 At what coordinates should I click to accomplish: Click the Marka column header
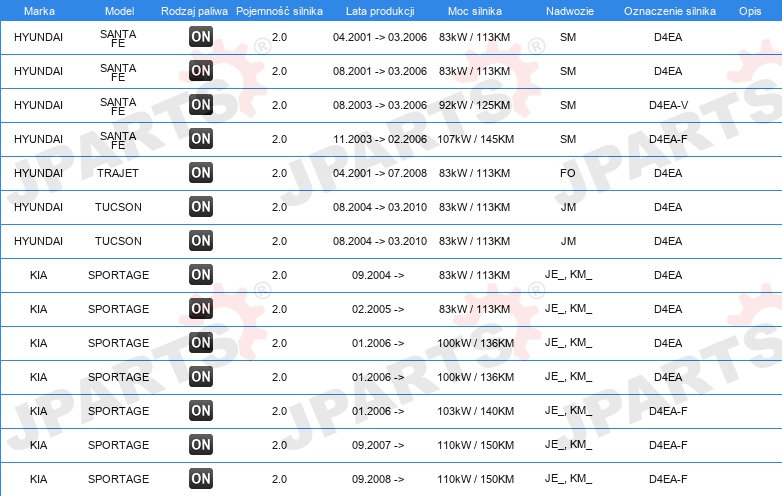[39, 11]
